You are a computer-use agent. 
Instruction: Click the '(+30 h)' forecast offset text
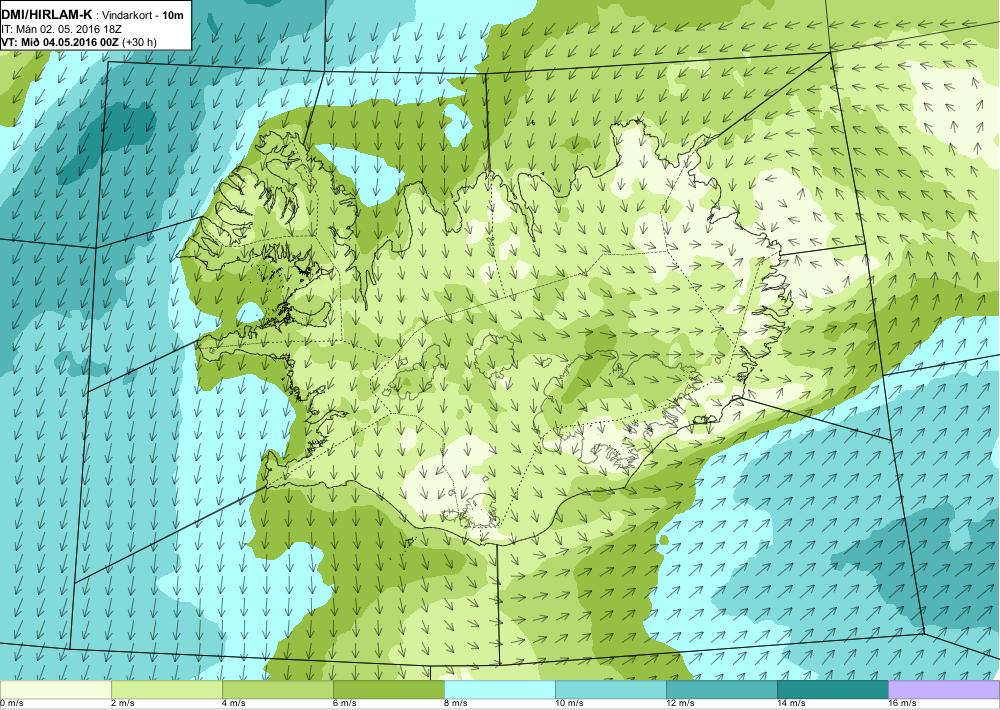pyautogui.click(x=139, y=42)
